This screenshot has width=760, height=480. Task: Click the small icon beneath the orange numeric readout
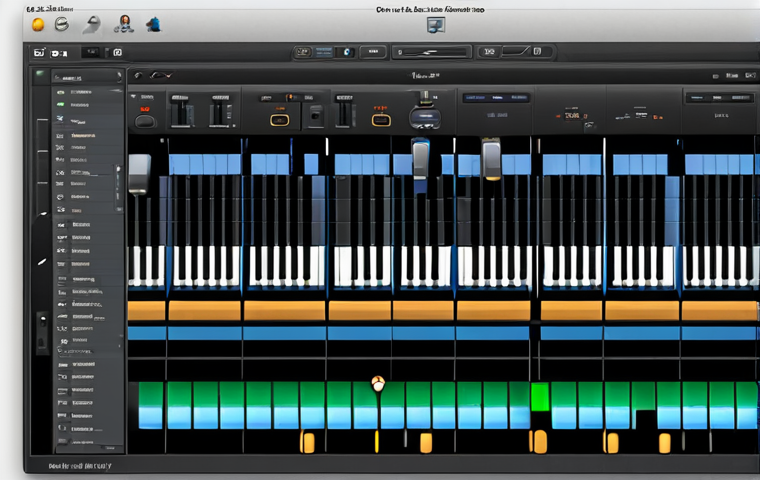[x=588, y=125]
